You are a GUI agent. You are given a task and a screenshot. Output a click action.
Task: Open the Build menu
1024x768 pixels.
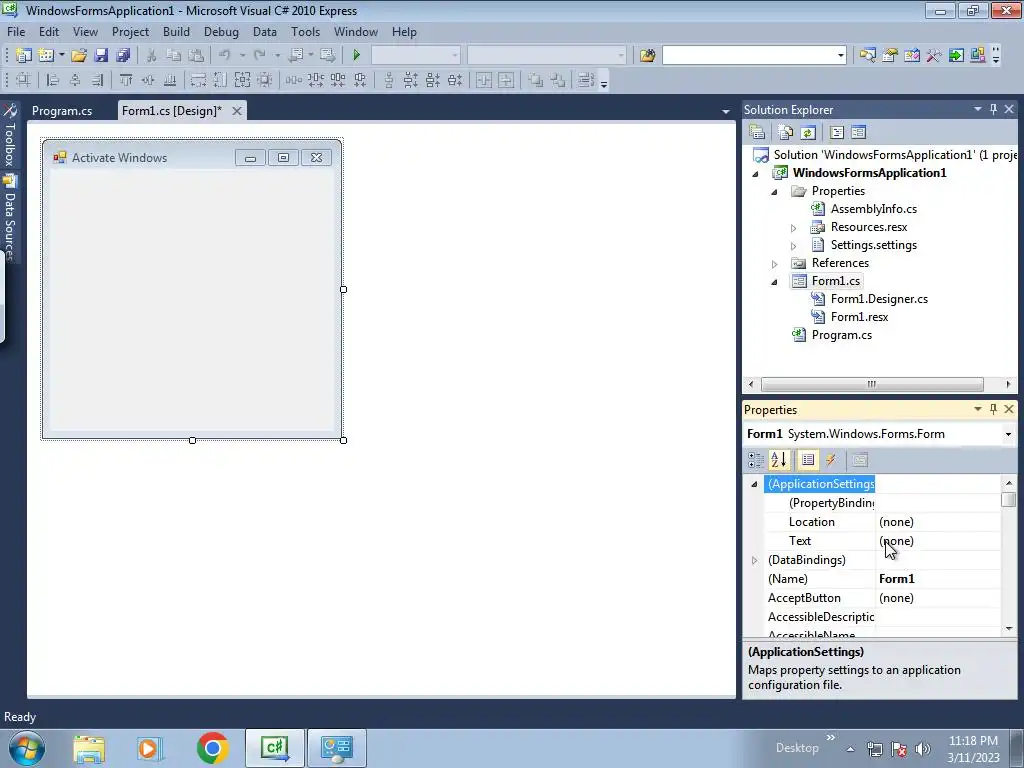pyautogui.click(x=176, y=31)
